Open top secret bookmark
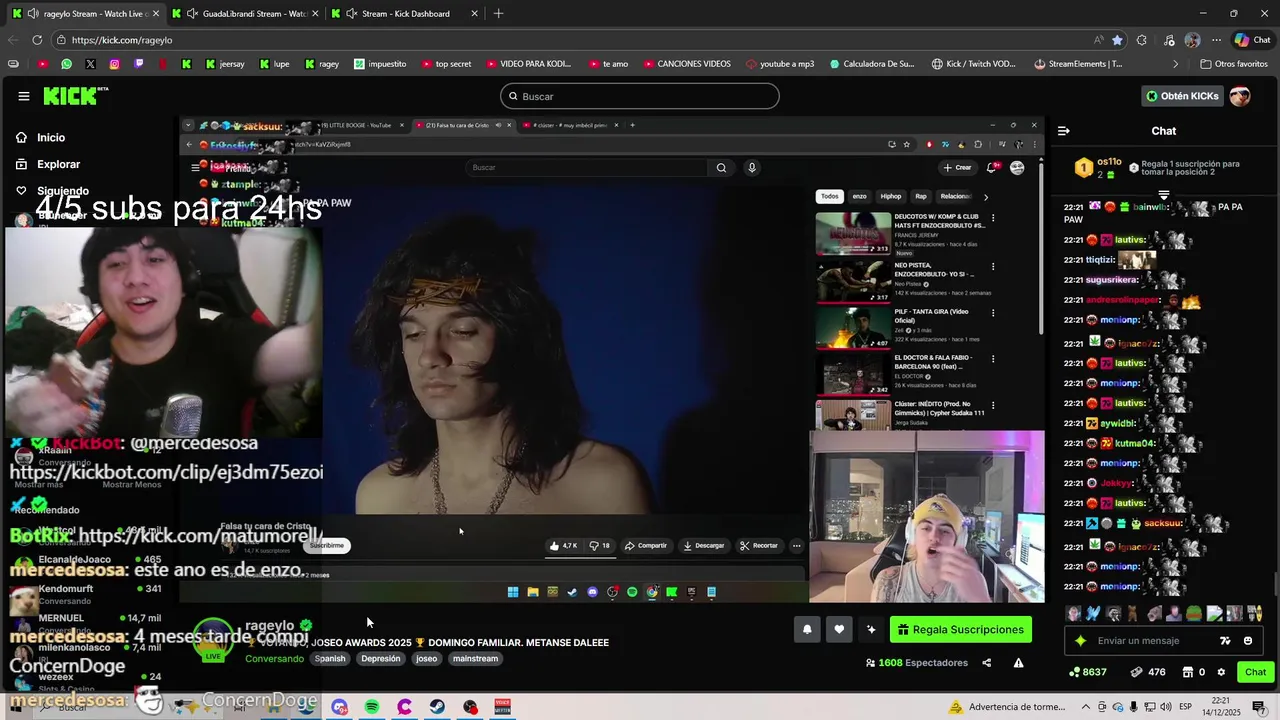The image size is (1280, 720). pyautogui.click(x=445, y=64)
